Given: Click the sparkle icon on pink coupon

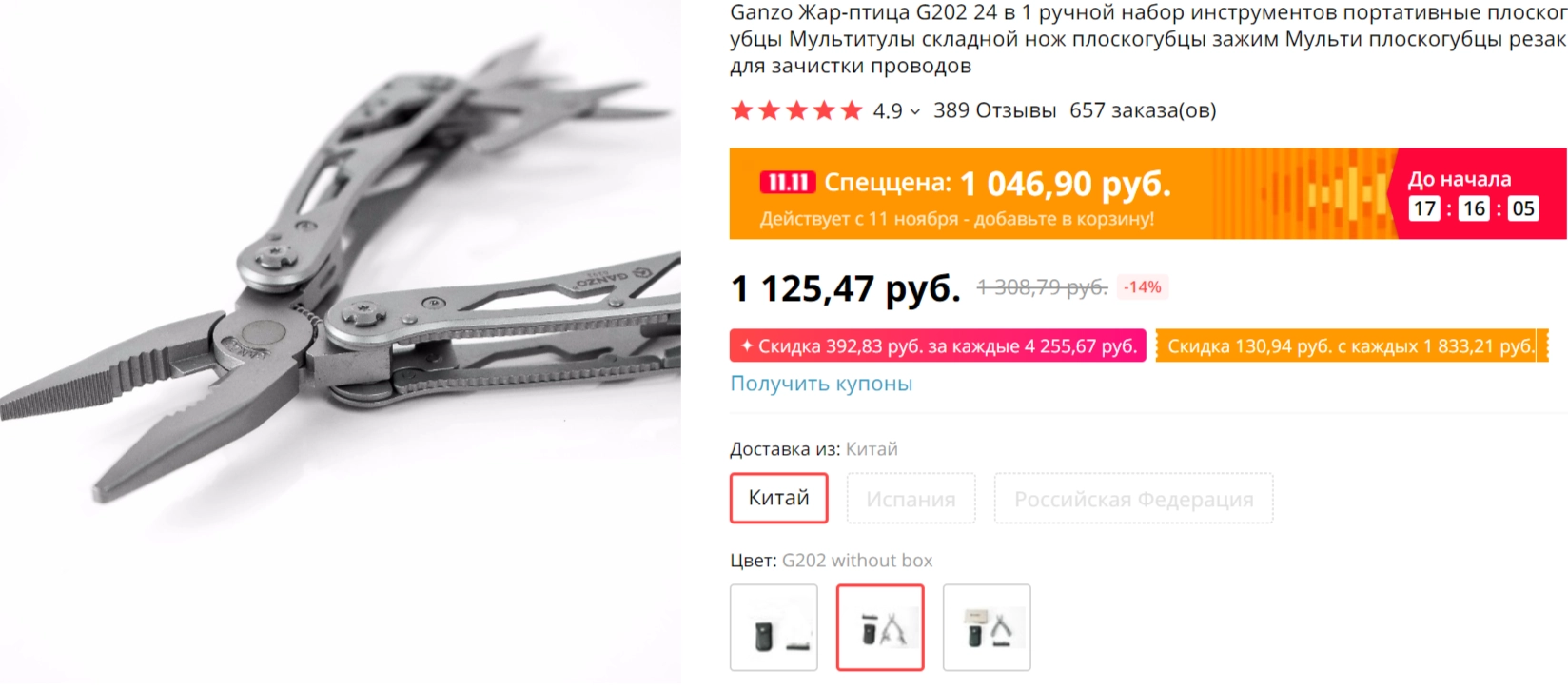Looking at the screenshot, I should [746, 345].
